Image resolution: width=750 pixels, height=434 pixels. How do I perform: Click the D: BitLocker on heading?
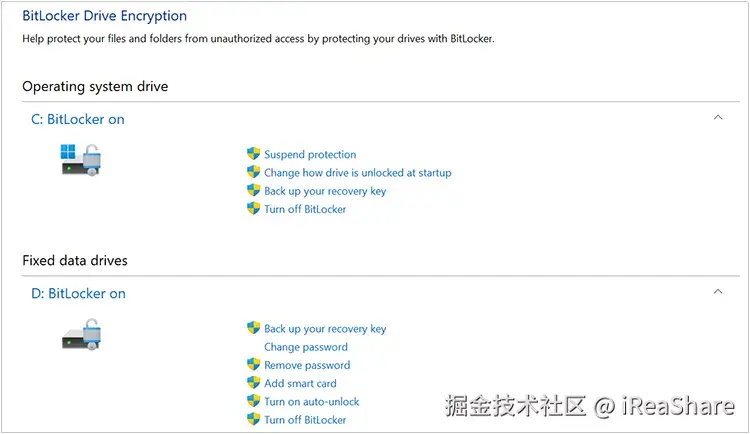(78, 293)
